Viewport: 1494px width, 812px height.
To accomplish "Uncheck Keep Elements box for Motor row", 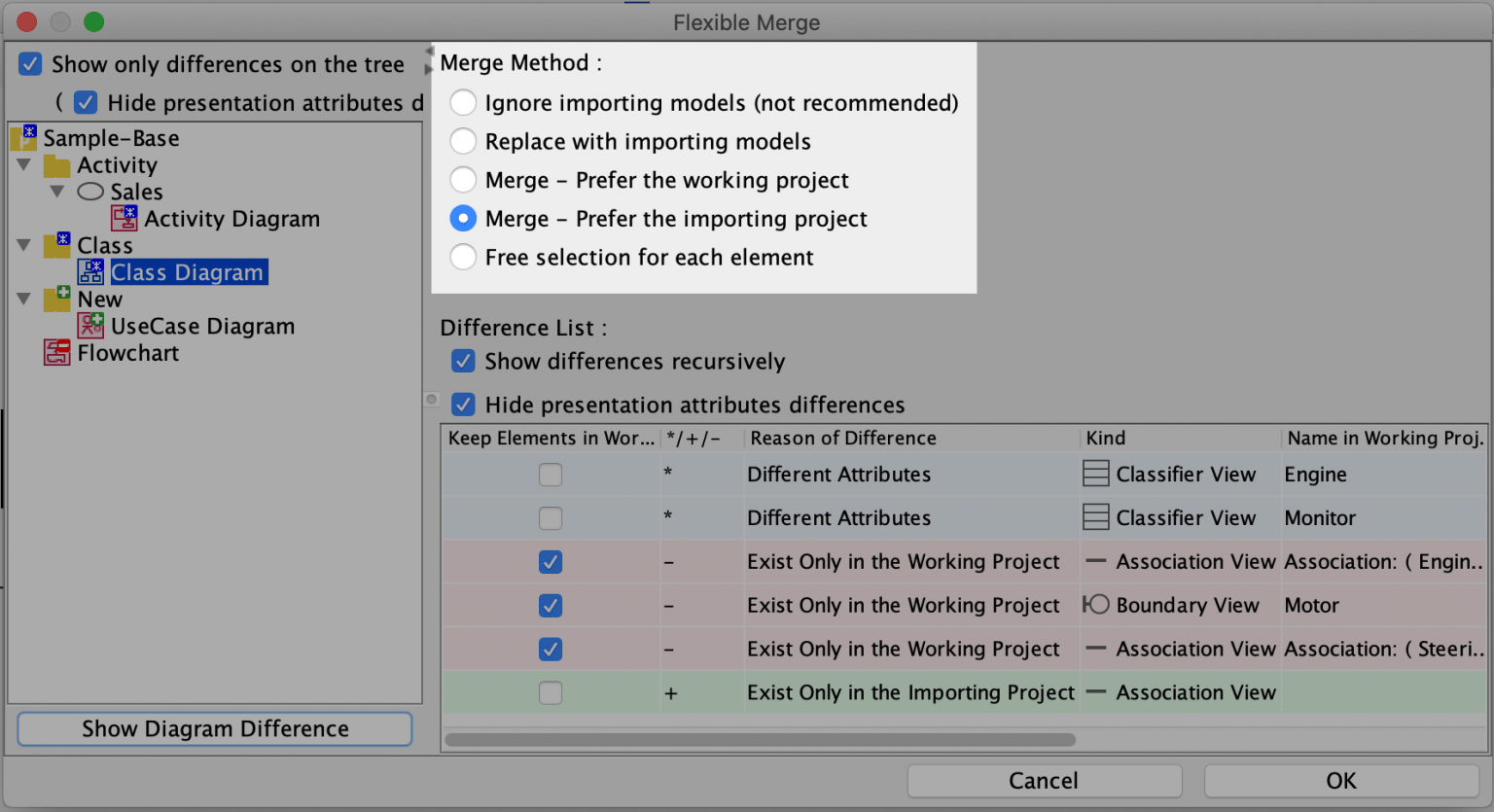I will [551, 606].
